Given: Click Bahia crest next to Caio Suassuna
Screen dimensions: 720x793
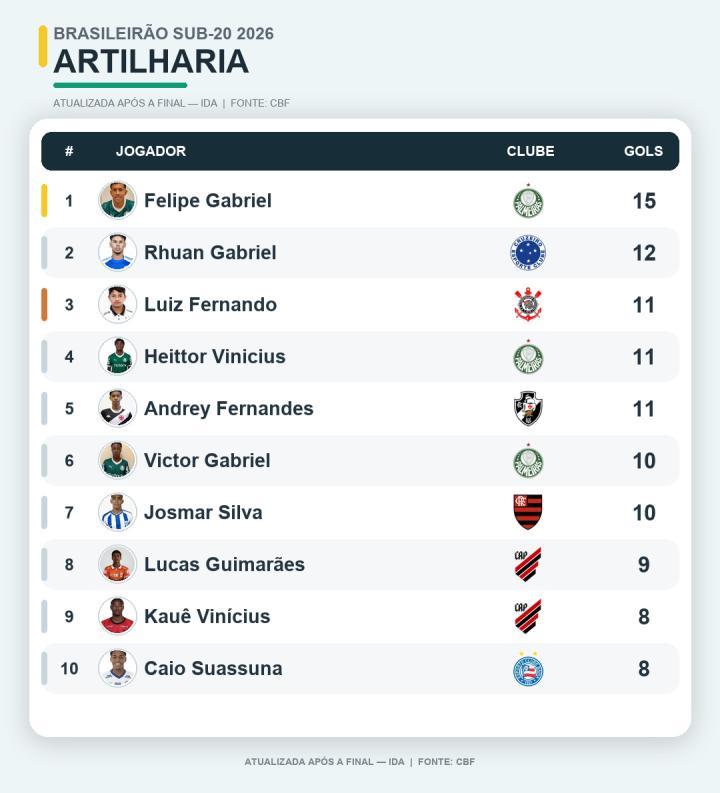Looking at the screenshot, I should click(x=528, y=668).
